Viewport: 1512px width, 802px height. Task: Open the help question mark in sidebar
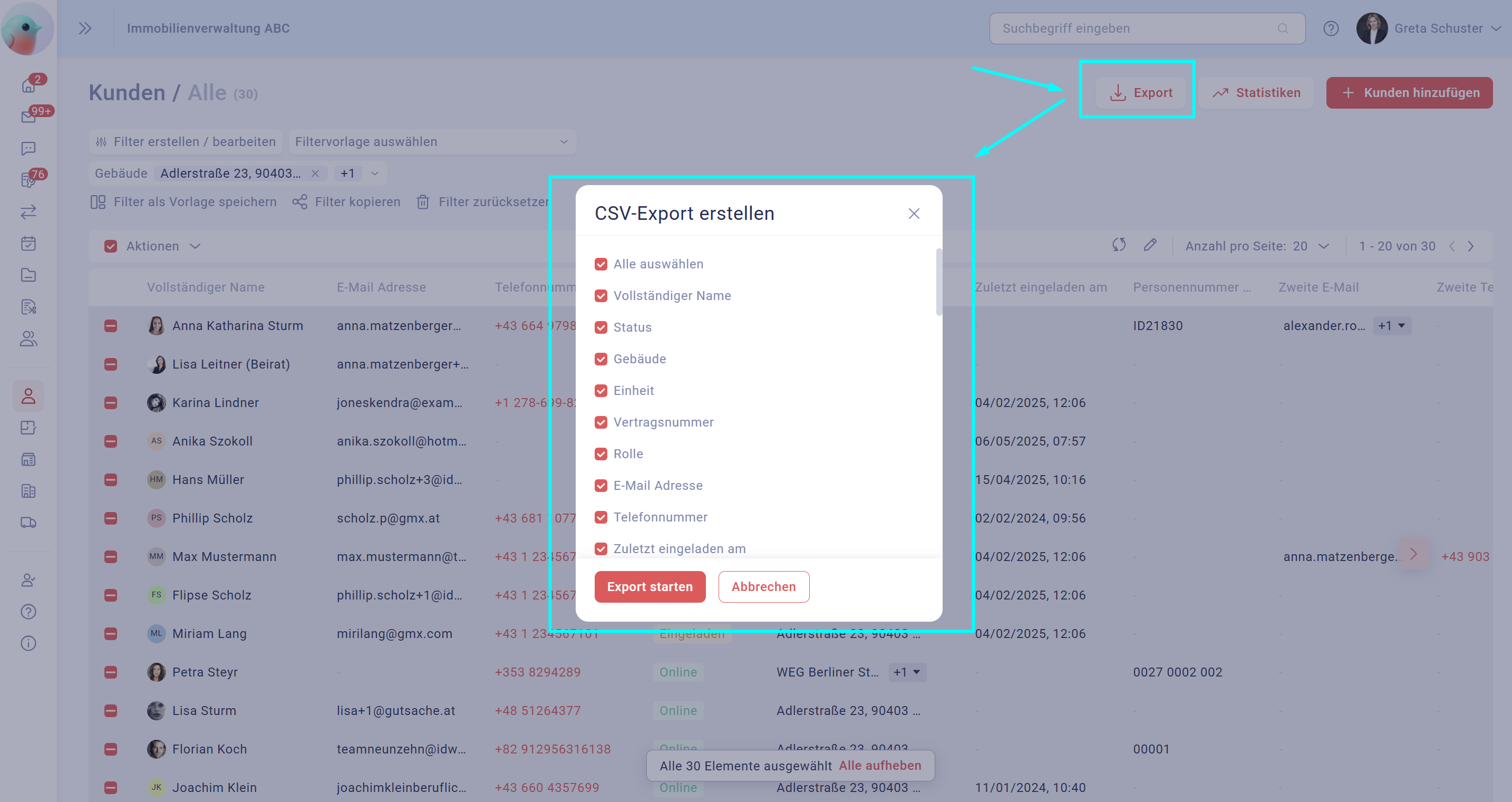pos(28,612)
